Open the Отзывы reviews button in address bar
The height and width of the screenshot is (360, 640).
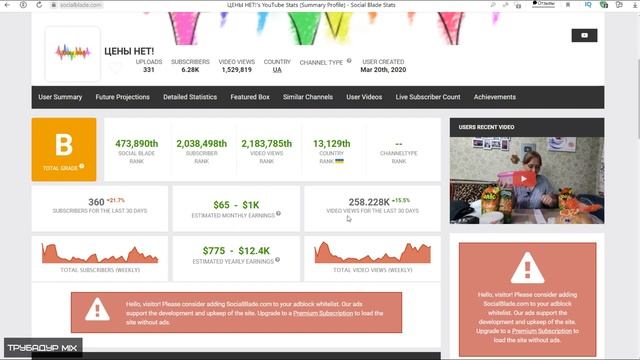[544, 4]
